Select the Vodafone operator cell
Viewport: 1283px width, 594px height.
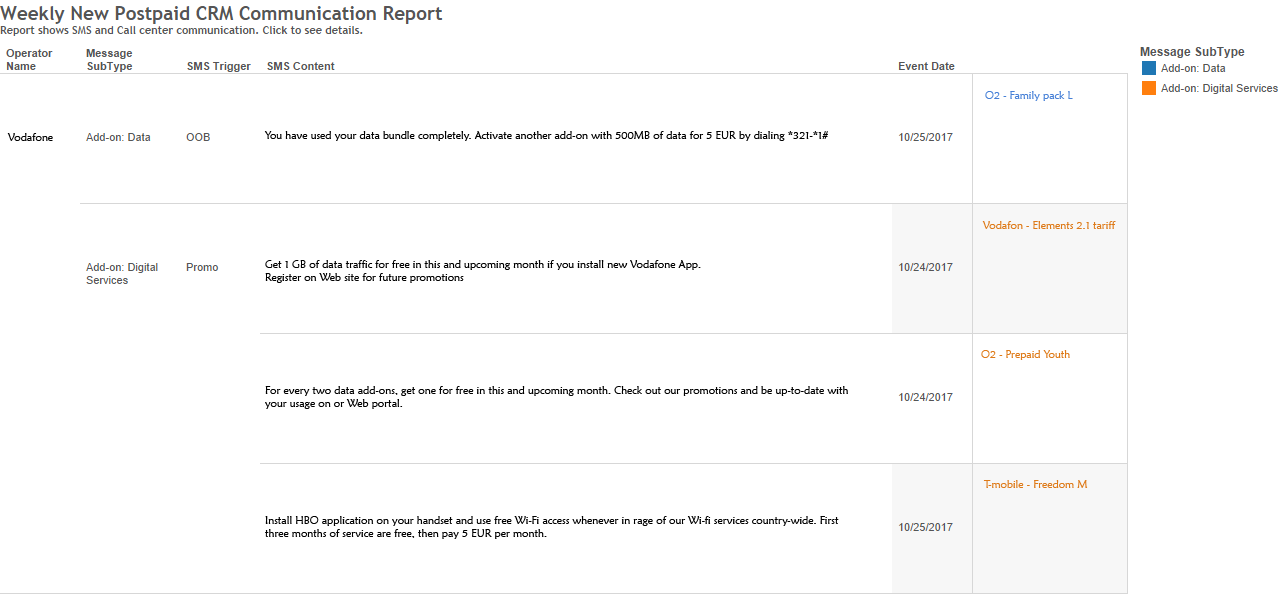coord(30,138)
